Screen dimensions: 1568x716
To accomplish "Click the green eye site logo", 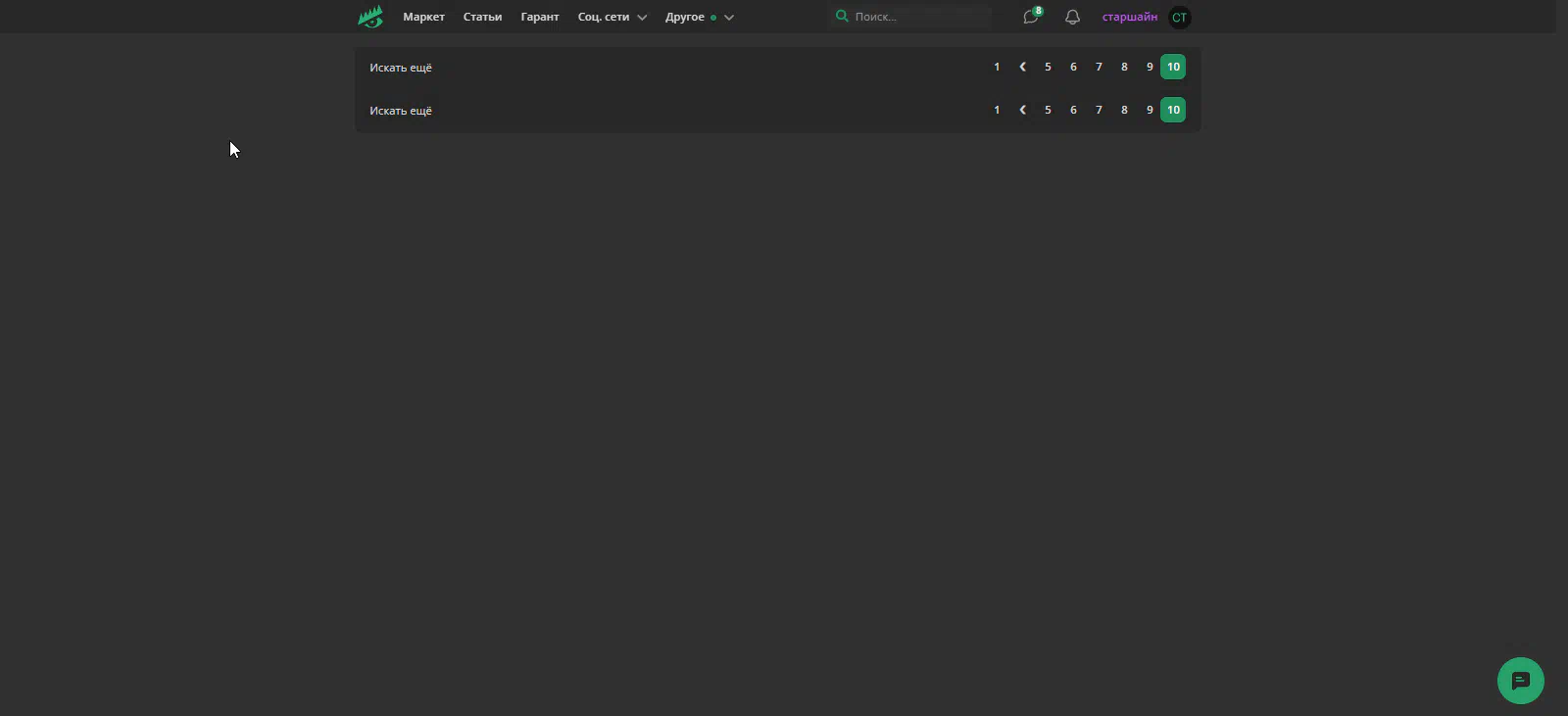I will (370, 17).
